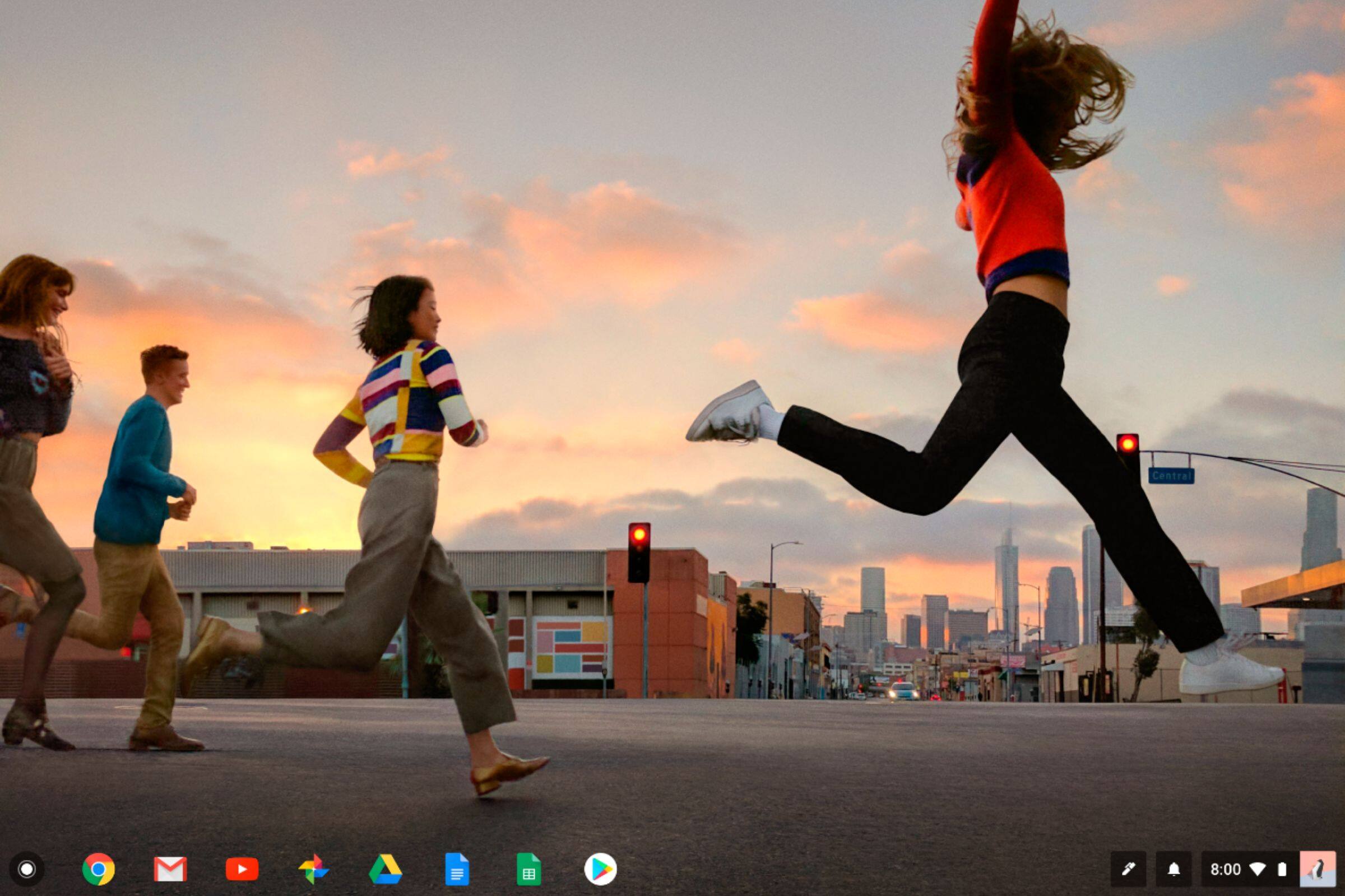Click the Wi-Fi status icon
This screenshot has width=1345, height=896.
tap(1257, 869)
